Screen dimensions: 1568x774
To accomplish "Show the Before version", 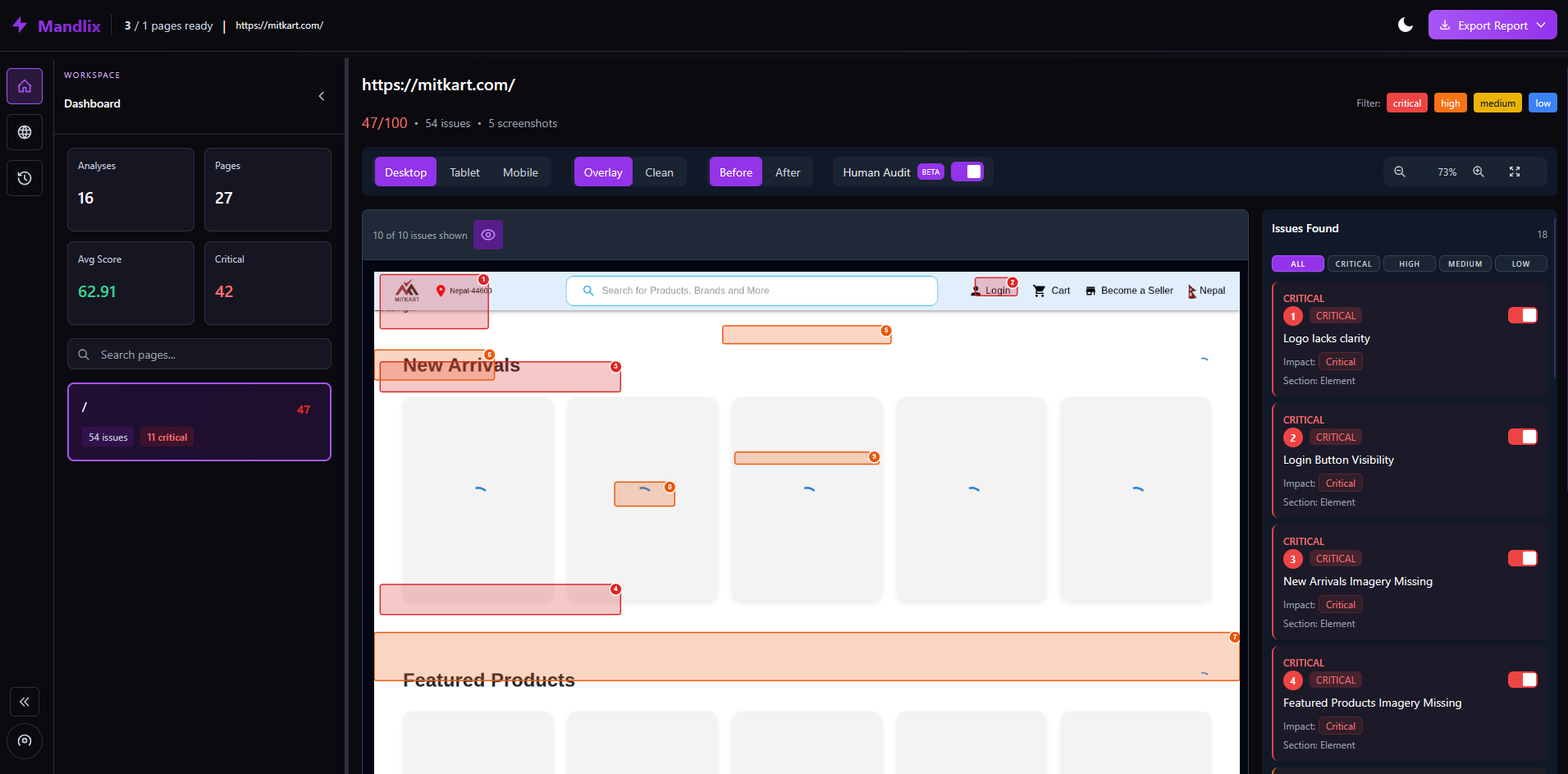I will (x=736, y=172).
